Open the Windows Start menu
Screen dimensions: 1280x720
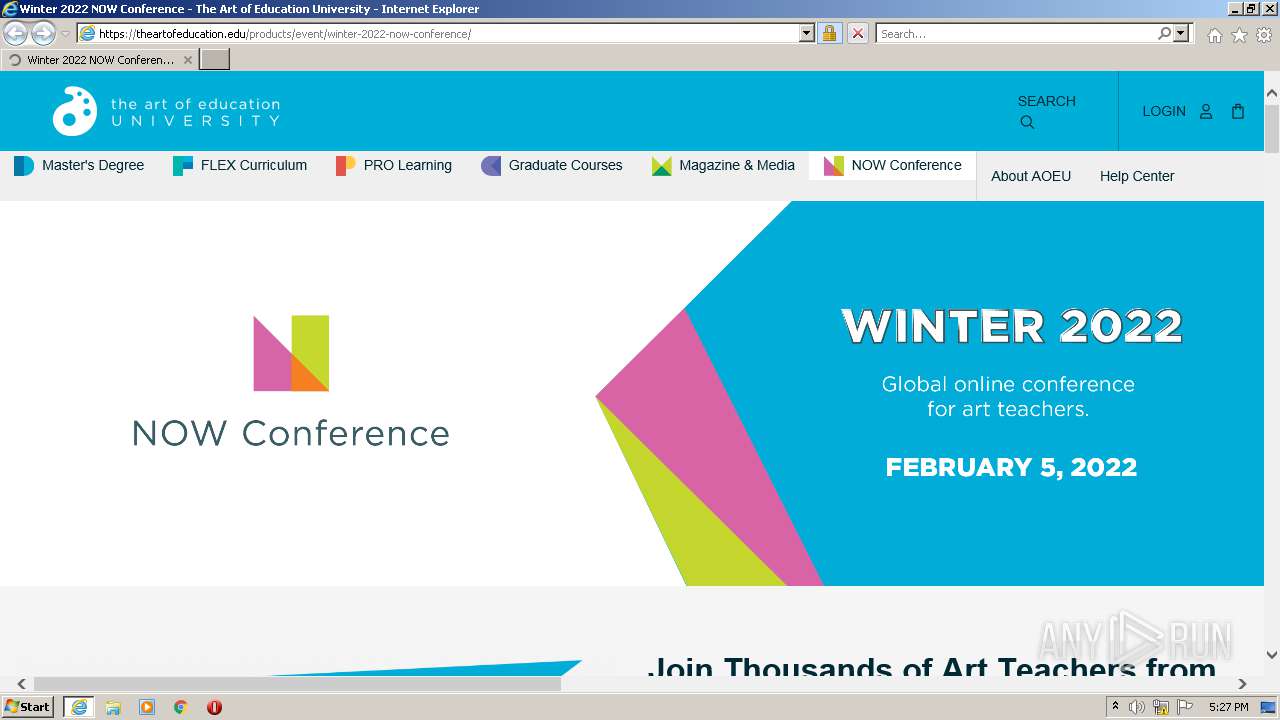tap(28, 707)
